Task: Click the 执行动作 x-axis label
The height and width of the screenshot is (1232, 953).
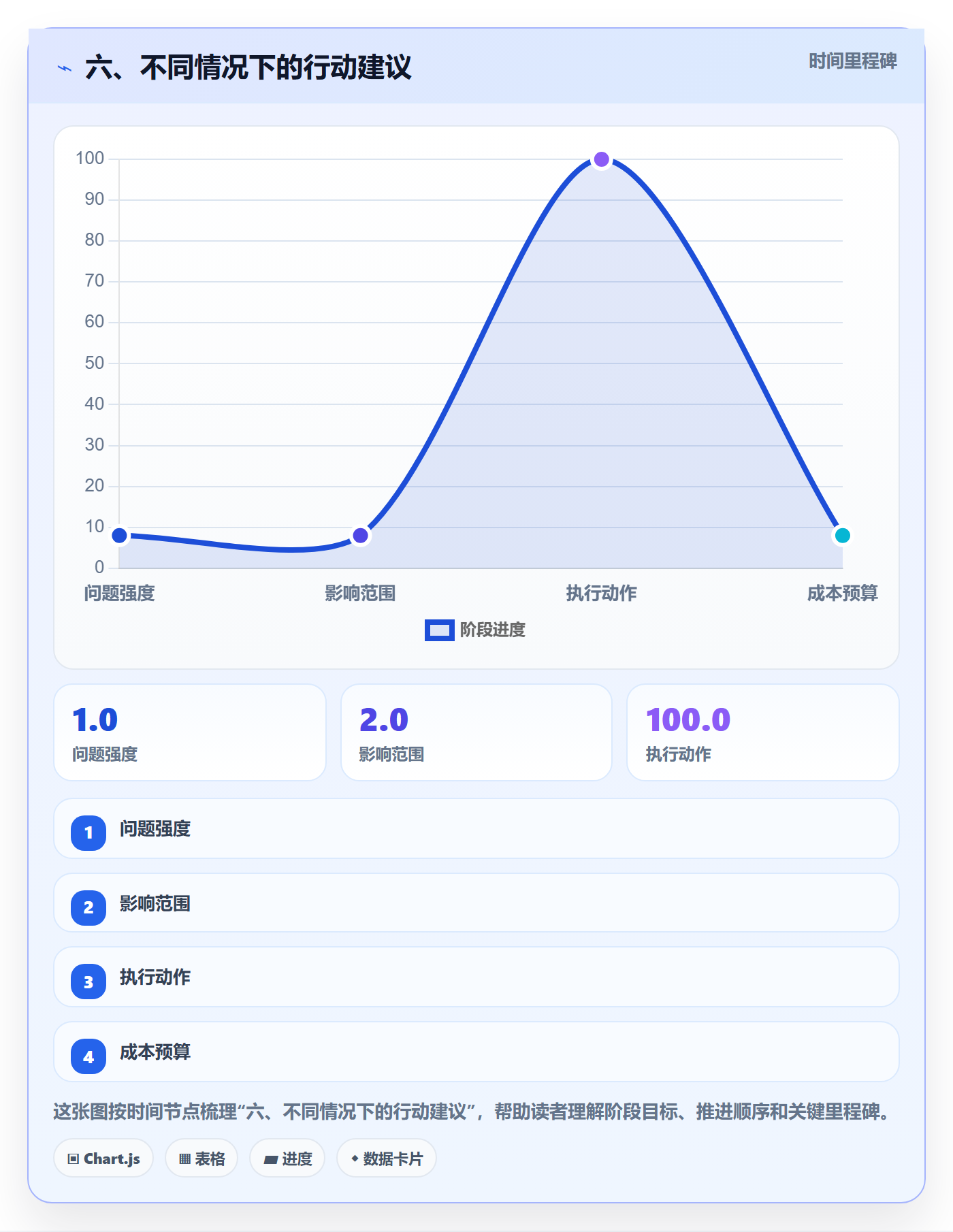Action: point(601,594)
